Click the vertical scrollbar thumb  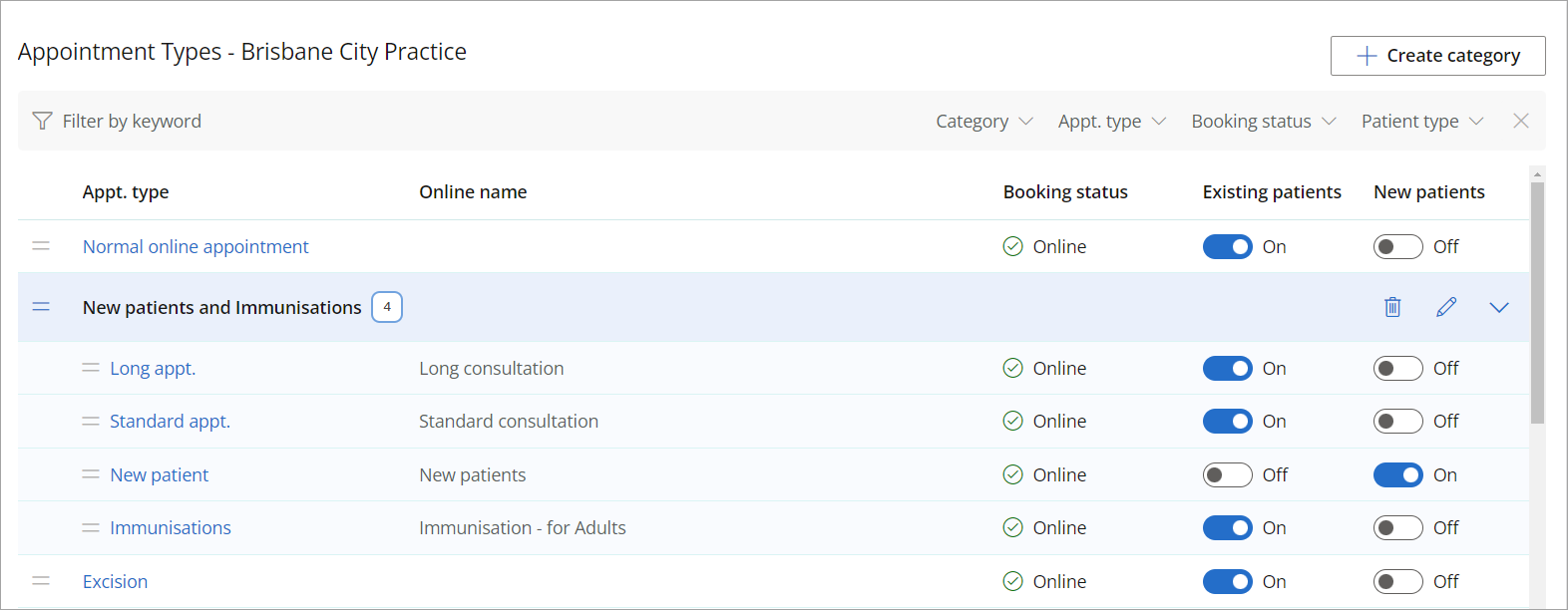click(x=1537, y=303)
